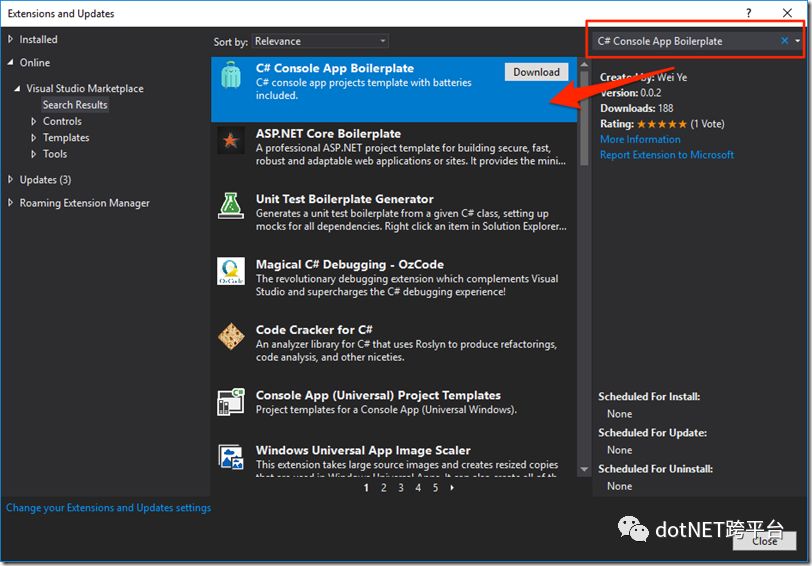
Task: Click the Console App (Universal) Project Templates icon
Action: [x=230, y=402]
